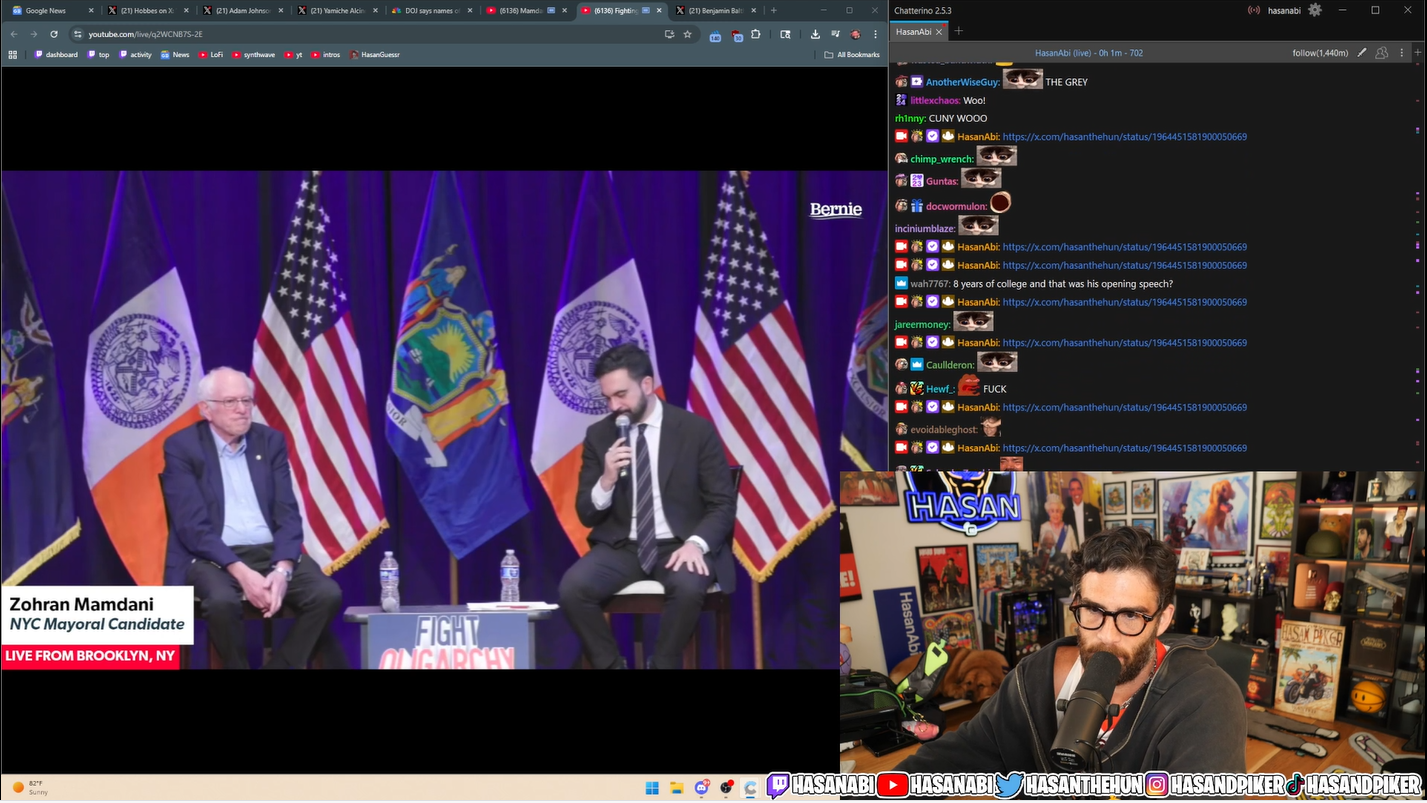Go back in the Chrome browser
Screen dimensions: 1427x803
[13, 34]
